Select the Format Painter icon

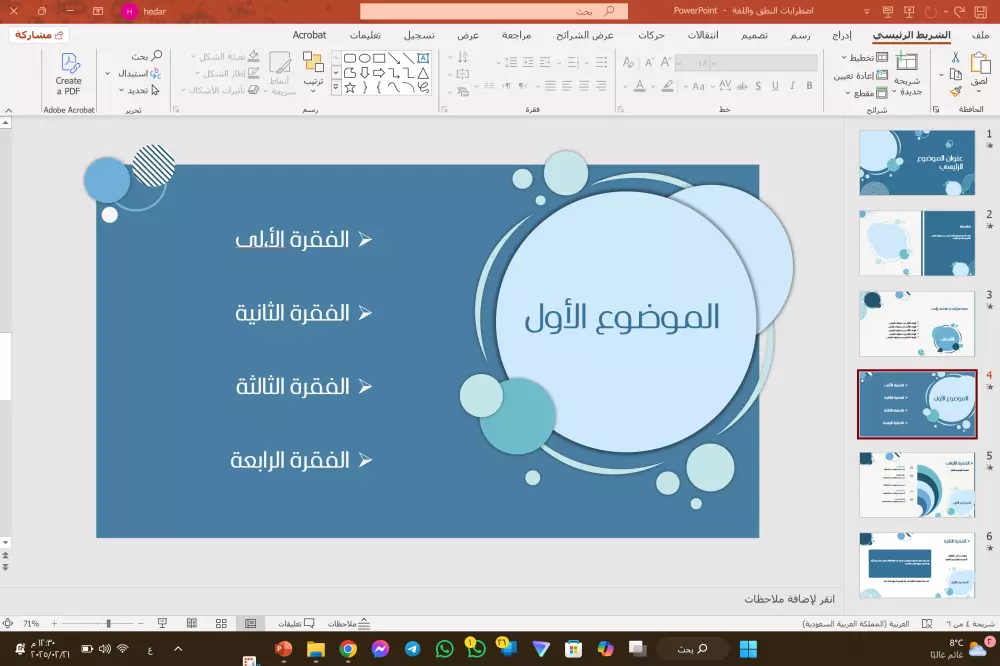point(954,91)
